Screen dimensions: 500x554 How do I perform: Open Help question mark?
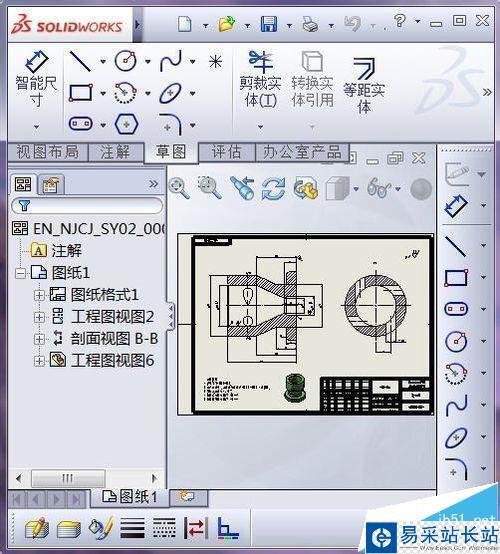tap(399, 21)
